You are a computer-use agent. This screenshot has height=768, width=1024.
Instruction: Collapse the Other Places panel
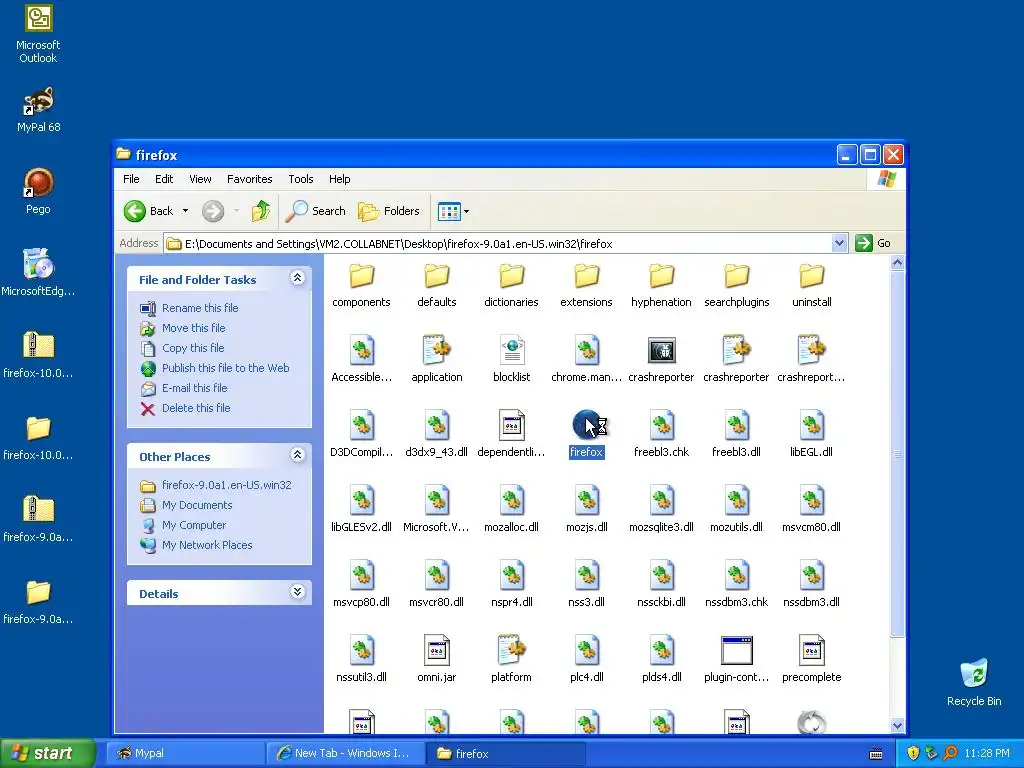click(297, 455)
